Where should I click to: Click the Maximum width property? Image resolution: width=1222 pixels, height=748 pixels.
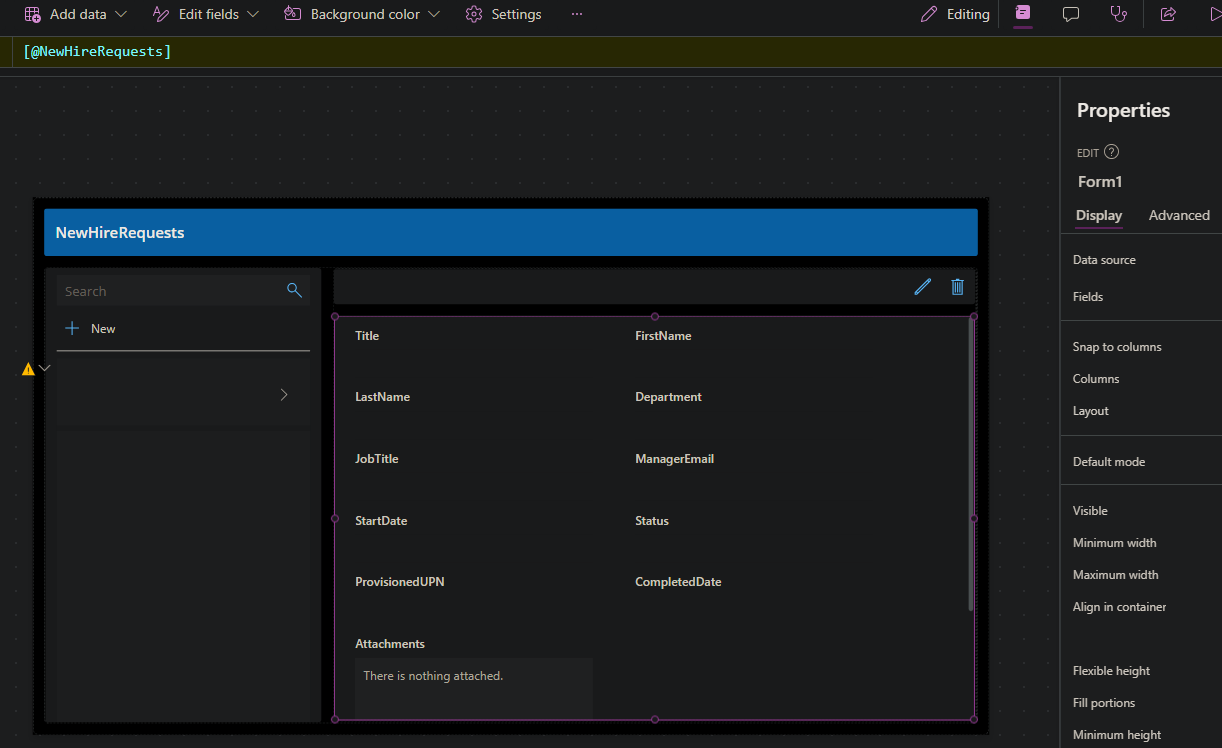point(1116,575)
